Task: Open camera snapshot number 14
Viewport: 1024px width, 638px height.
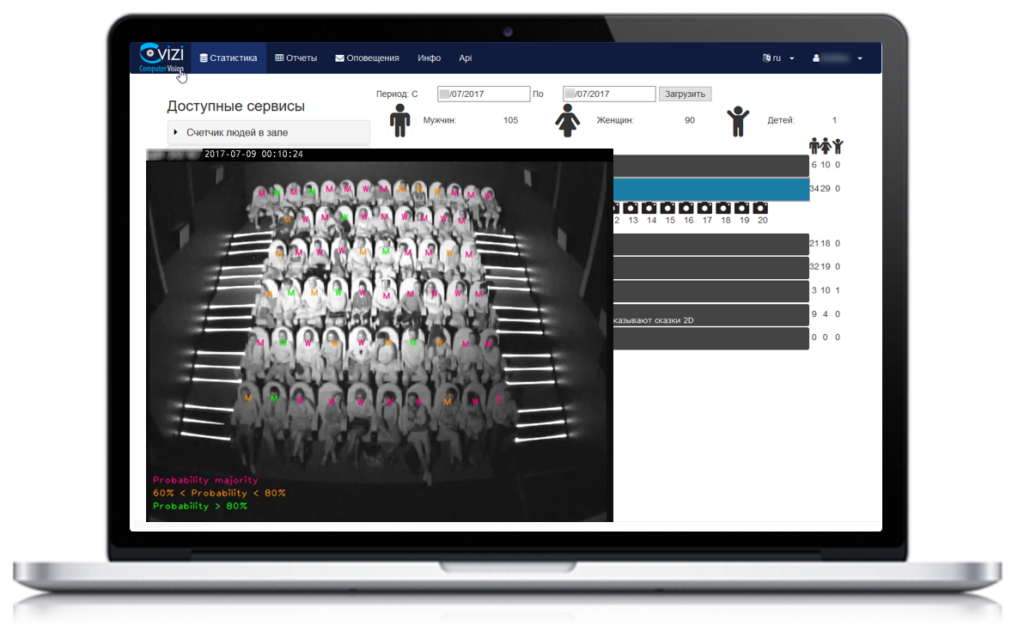Action: pyautogui.click(x=651, y=208)
